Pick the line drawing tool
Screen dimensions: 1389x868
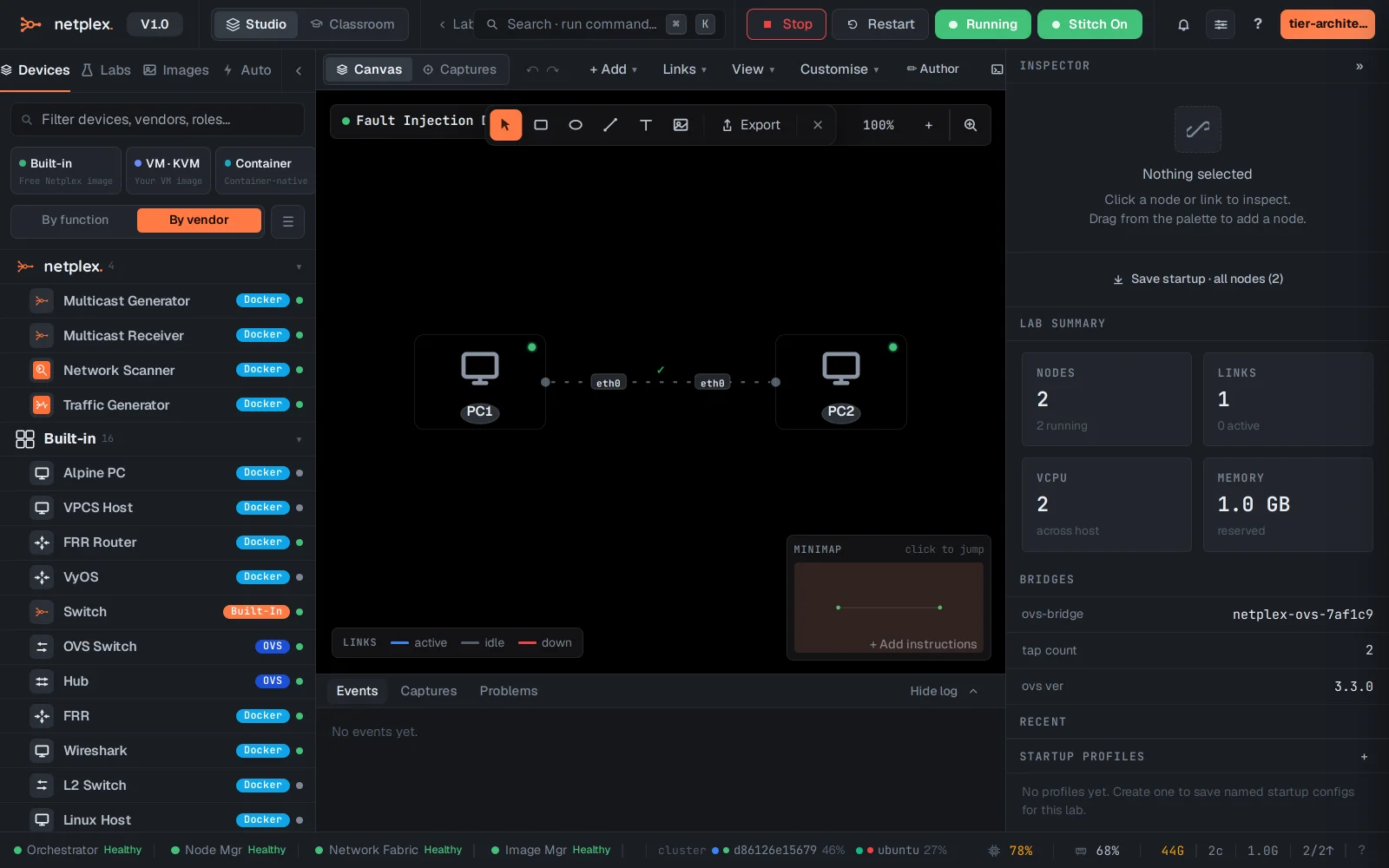[610, 125]
